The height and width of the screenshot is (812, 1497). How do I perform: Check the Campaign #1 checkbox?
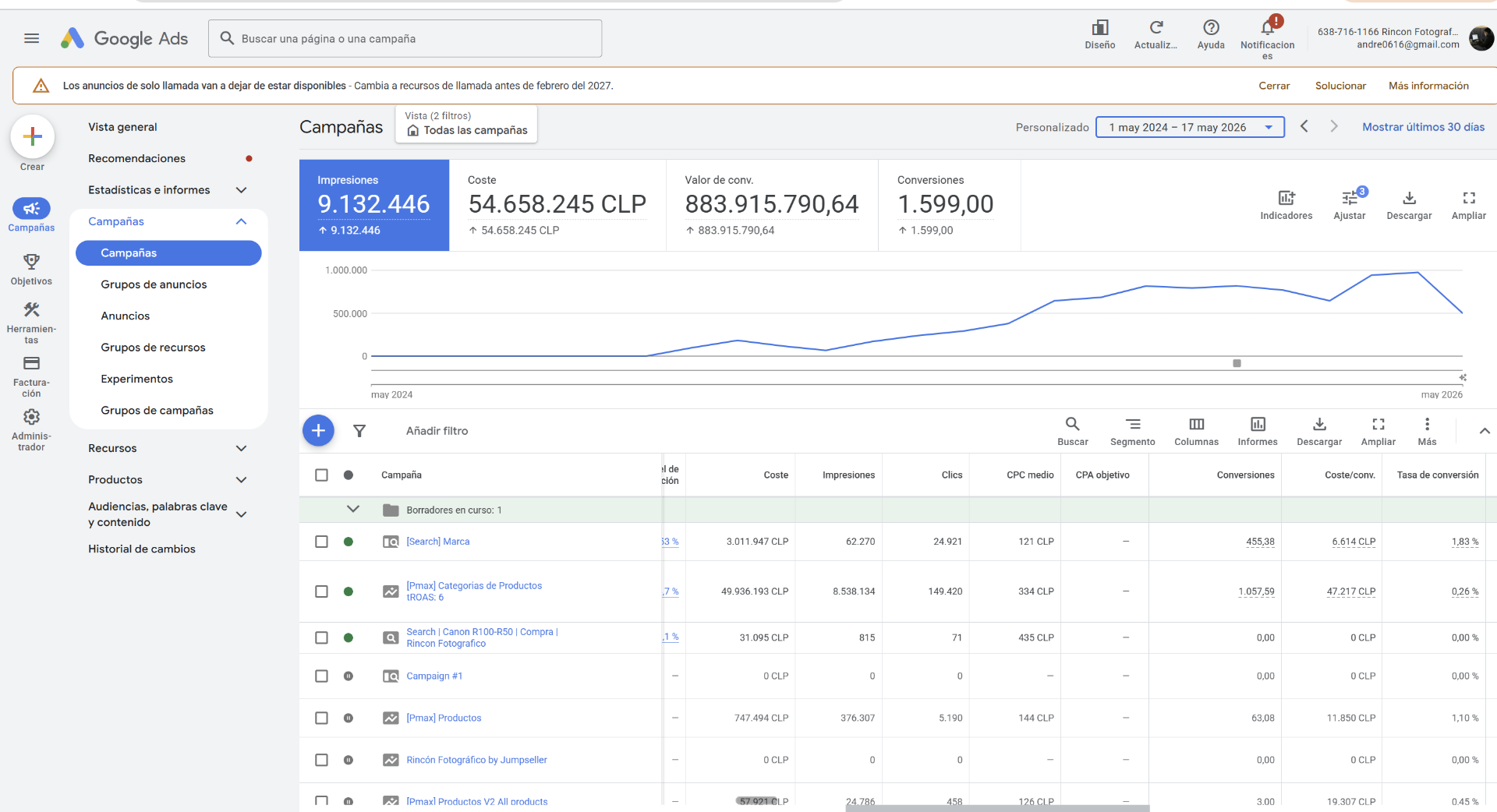pos(321,676)
